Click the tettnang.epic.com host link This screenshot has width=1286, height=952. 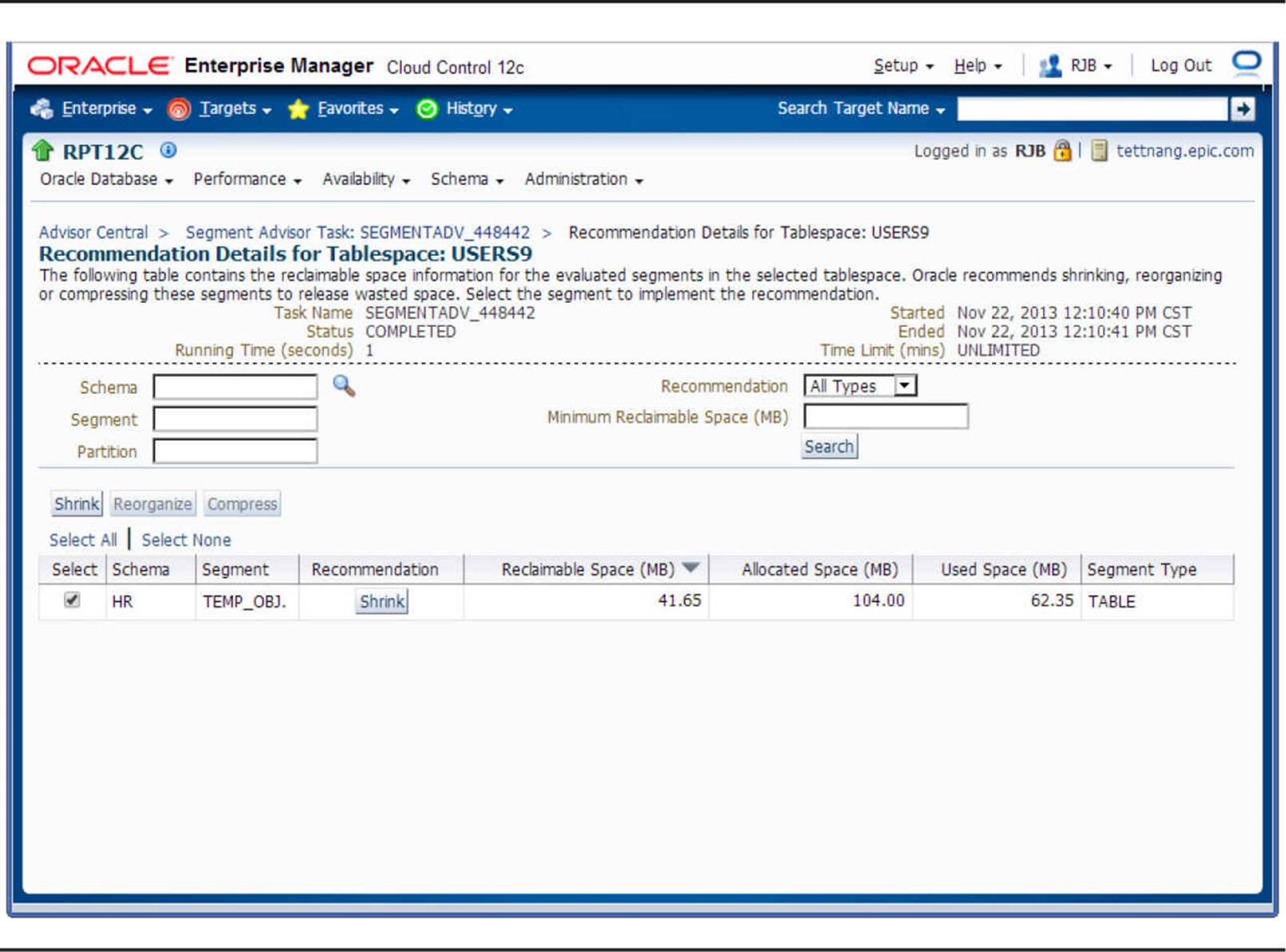tap(1184, 151)
